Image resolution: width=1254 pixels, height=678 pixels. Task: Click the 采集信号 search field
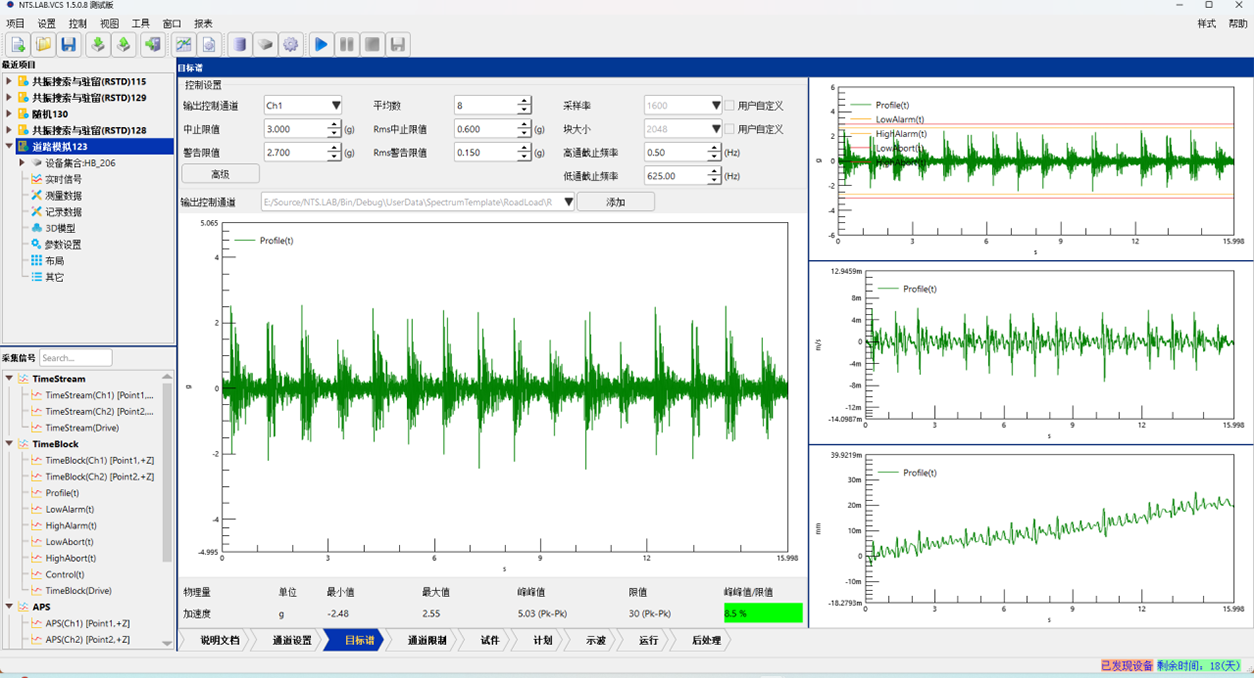coord(75,358)
